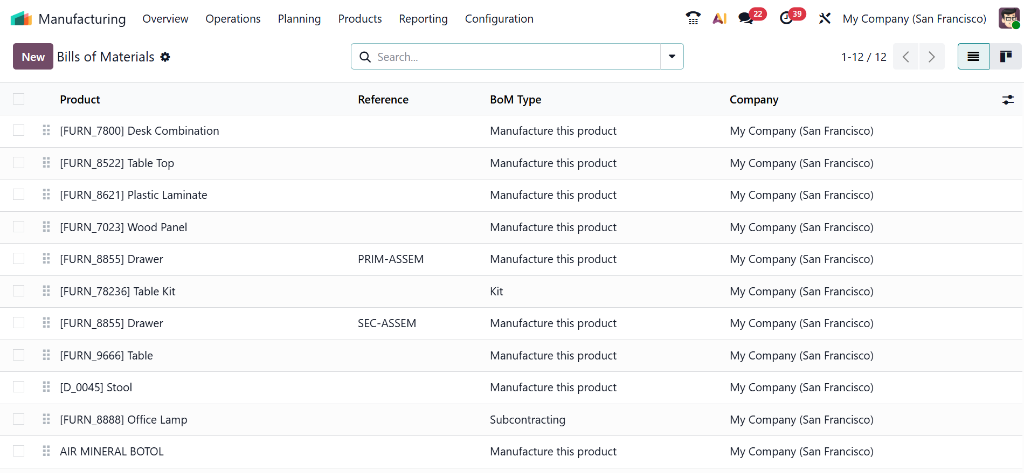Select all records with header checkbox
Image resolution: width=1024 pixels, height=473 pixels.
point(19,99)
